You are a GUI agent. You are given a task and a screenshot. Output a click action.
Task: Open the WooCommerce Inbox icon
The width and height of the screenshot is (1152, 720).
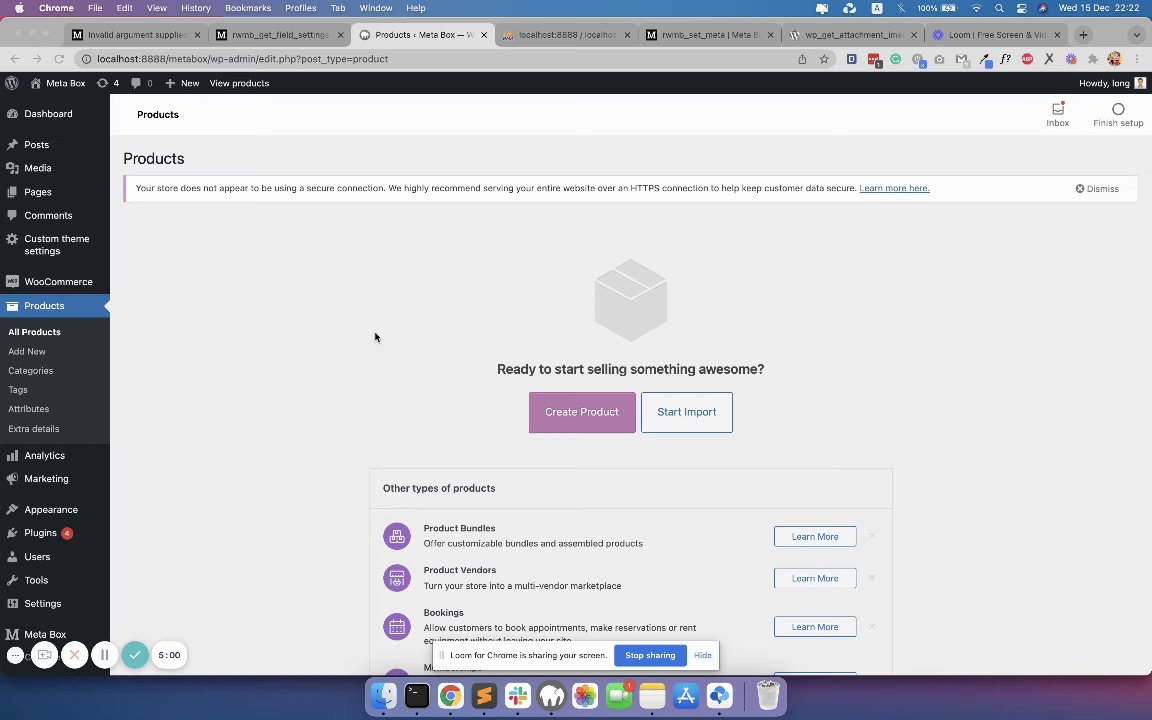1058,109
